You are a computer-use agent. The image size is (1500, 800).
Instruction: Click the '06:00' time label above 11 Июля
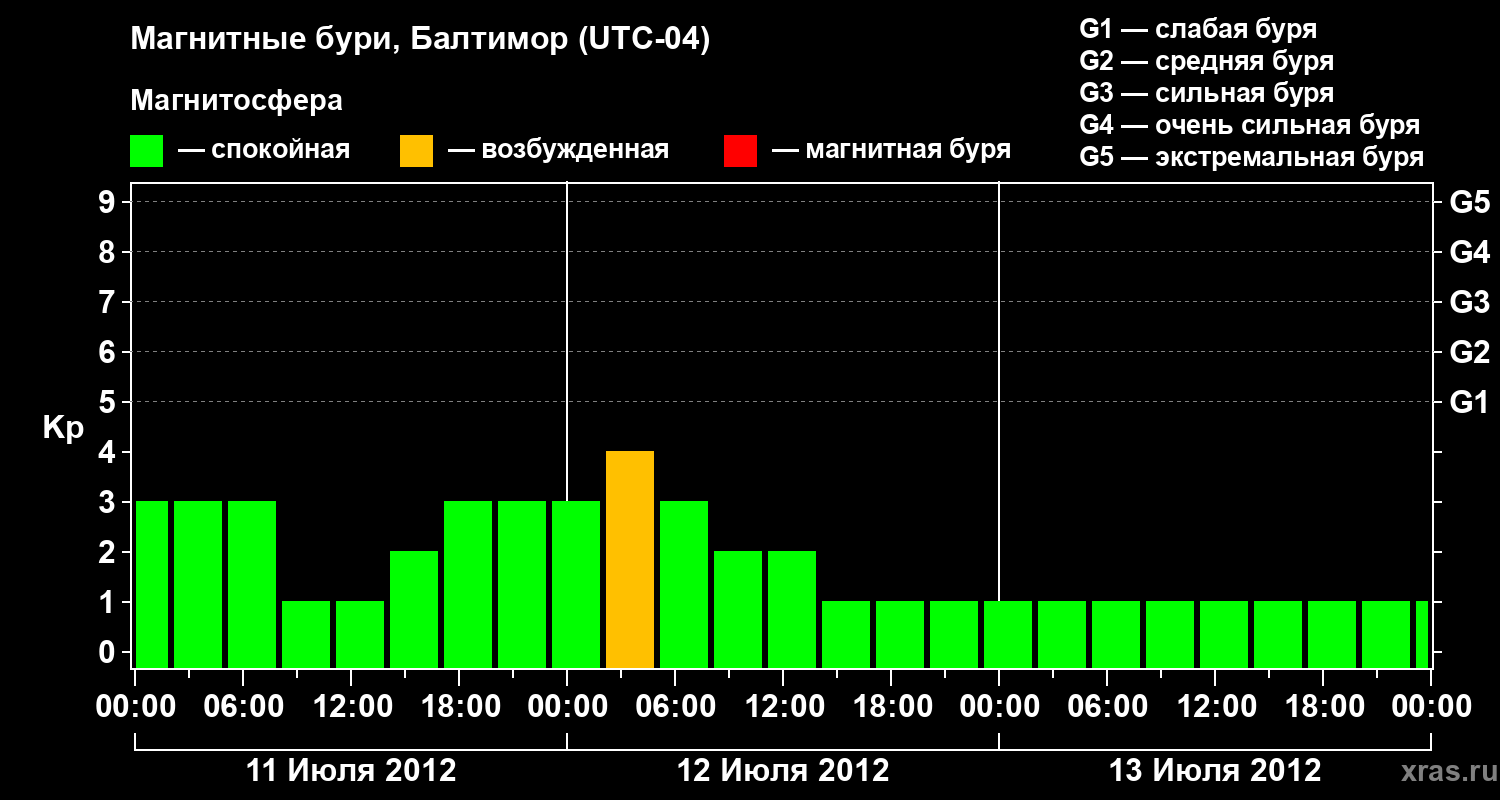tap(244, 706)
